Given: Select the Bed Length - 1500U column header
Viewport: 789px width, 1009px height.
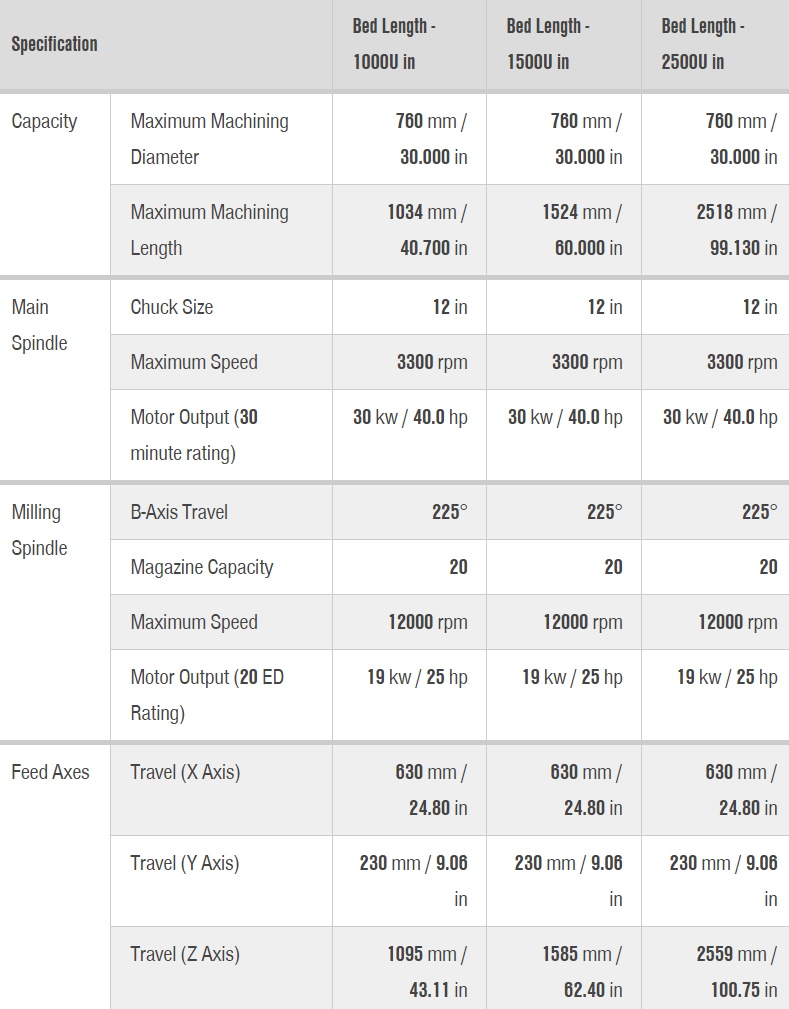Looking at the screenshot, I should click(x=547, y=44).
